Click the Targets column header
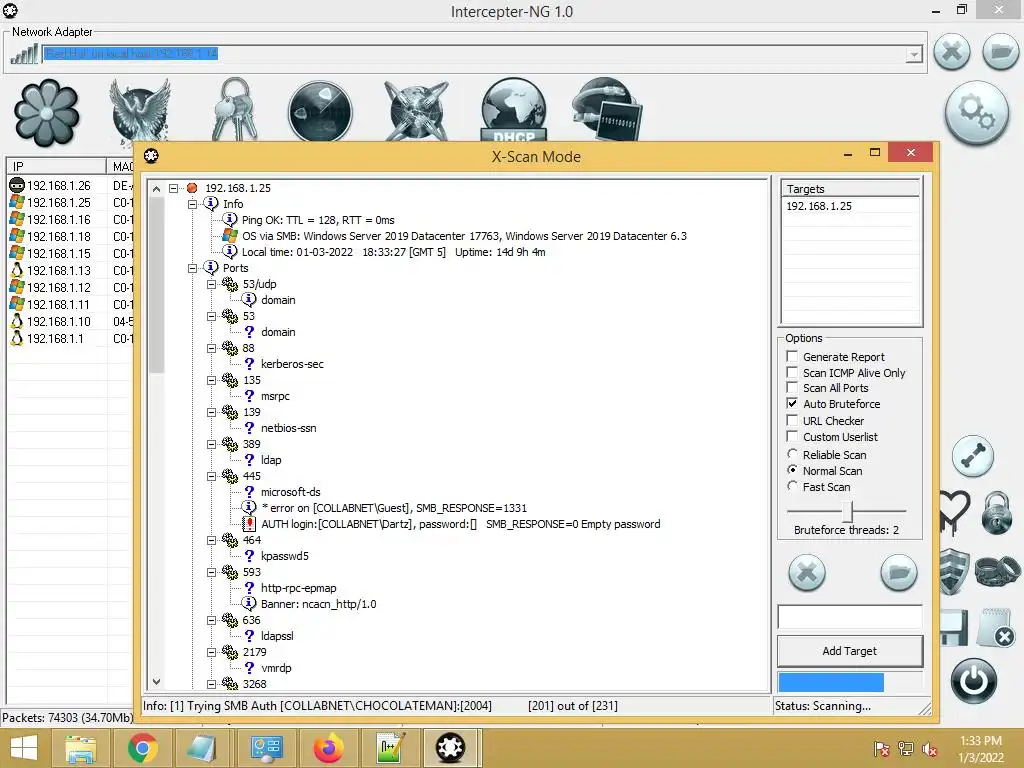The image size is (1024, 768). click(x=850, y=189)
